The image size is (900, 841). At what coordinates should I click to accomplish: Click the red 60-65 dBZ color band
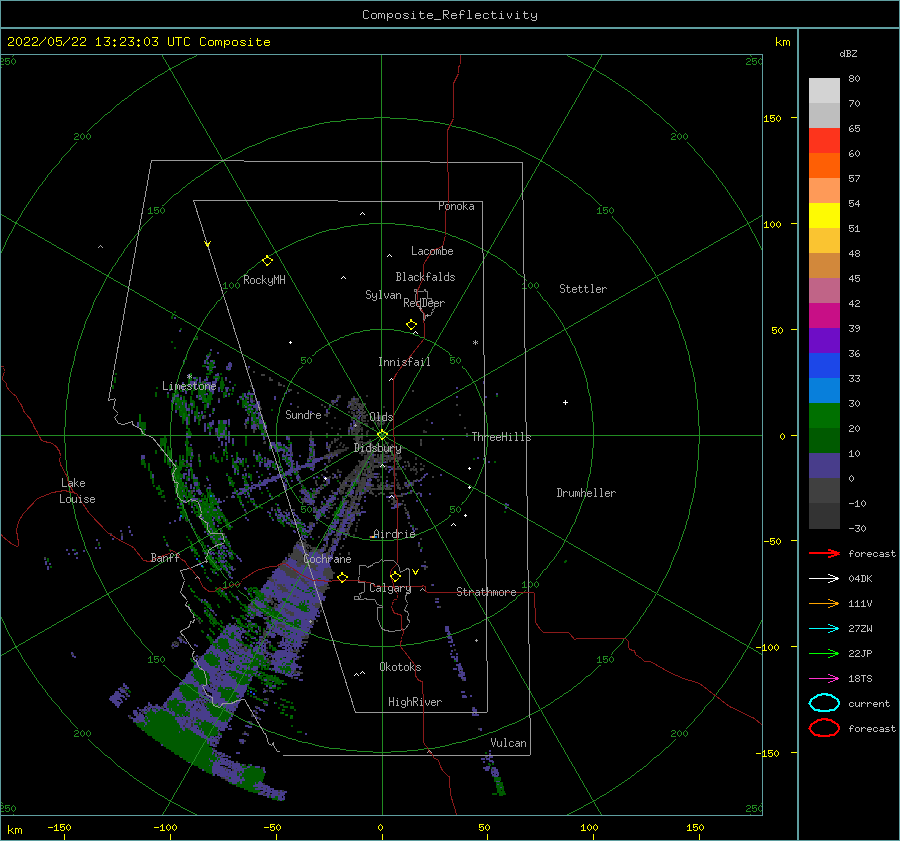click(x=824, y=141)
